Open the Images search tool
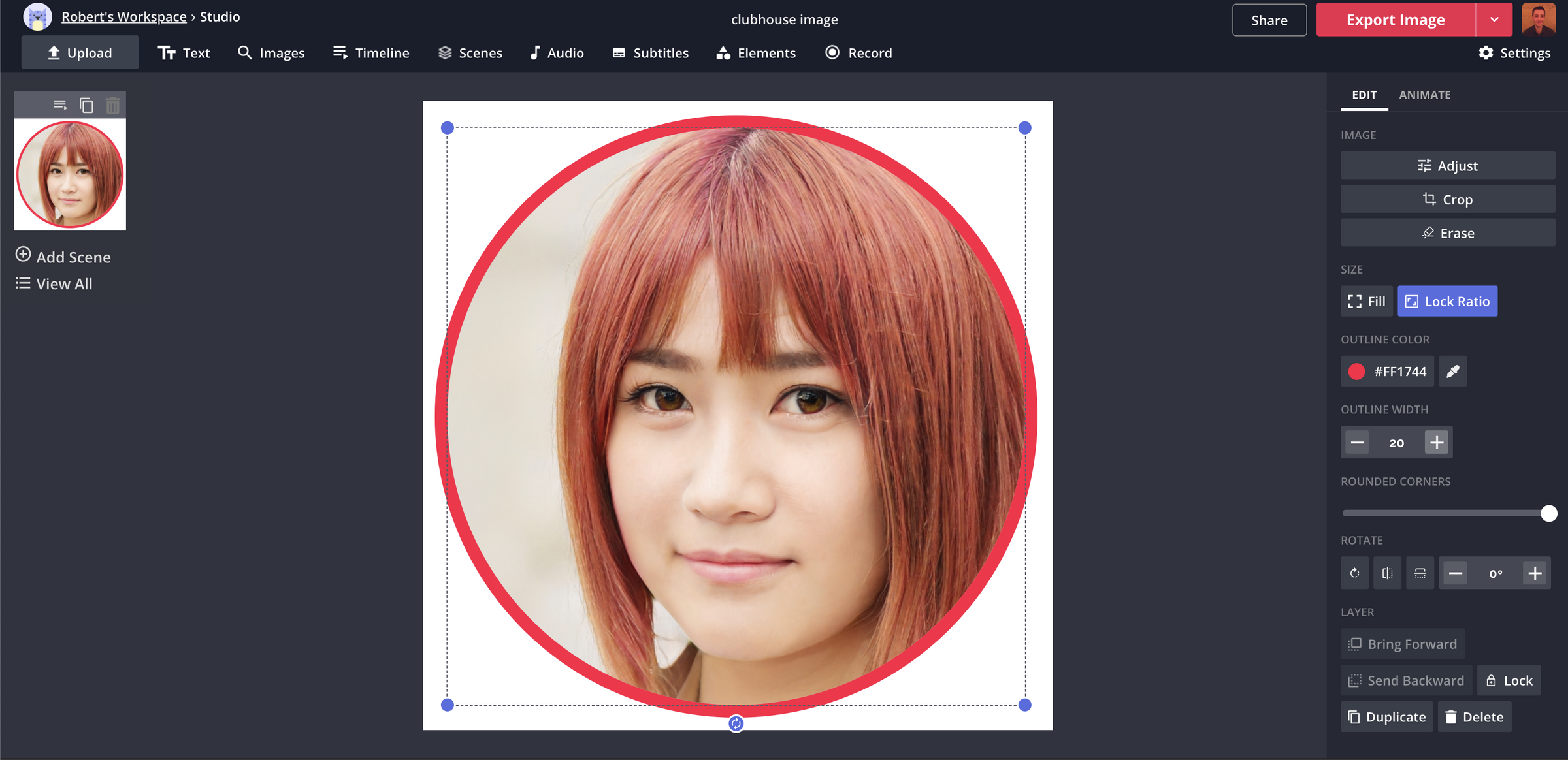This screenshot has height=760, width=1568. point(271,52)
